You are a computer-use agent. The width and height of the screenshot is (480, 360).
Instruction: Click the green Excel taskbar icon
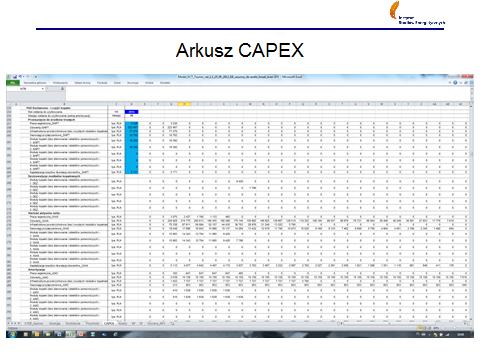coord(69,334)
